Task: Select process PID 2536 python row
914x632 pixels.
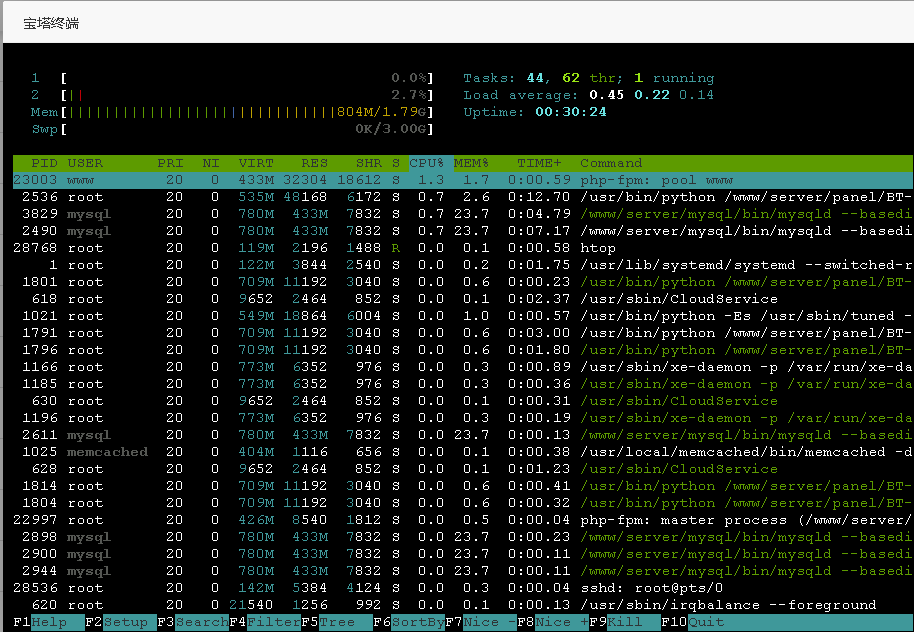Action: [x=463, y=197]
